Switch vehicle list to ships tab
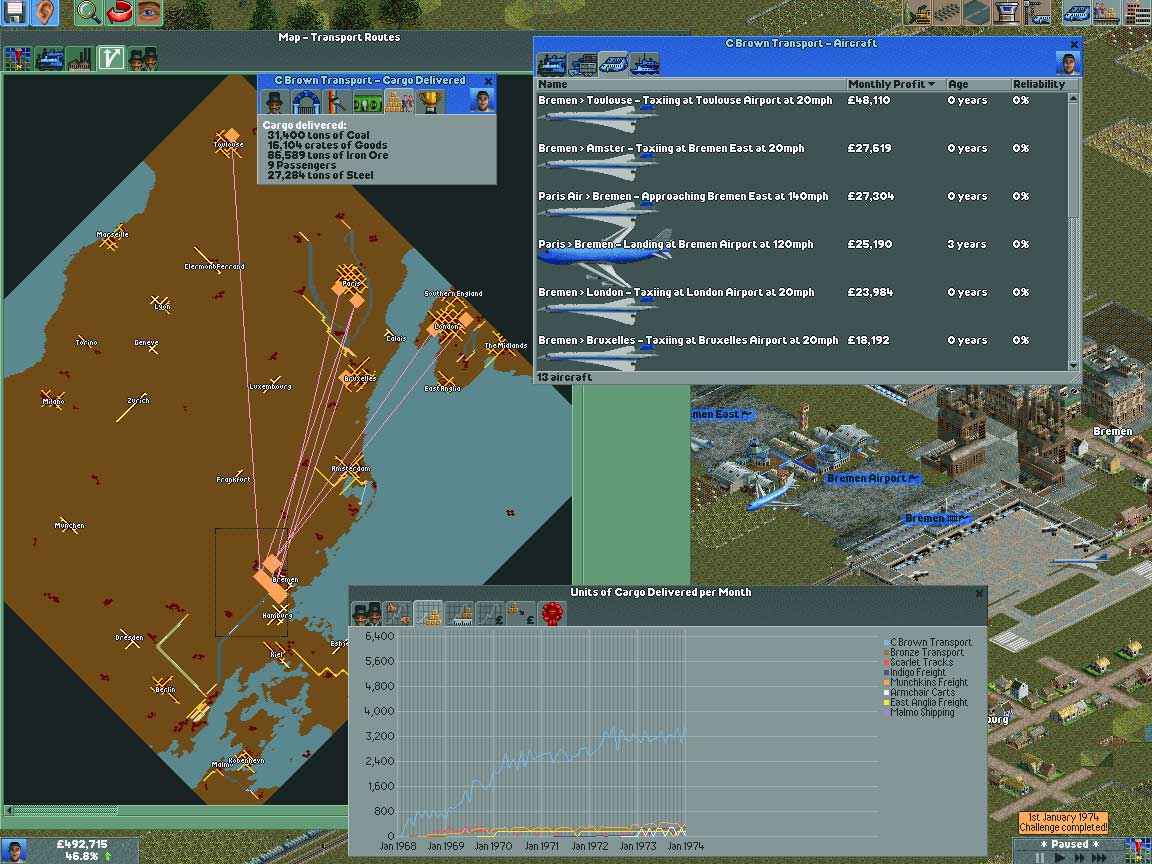1152x864 pixels. 644,65
